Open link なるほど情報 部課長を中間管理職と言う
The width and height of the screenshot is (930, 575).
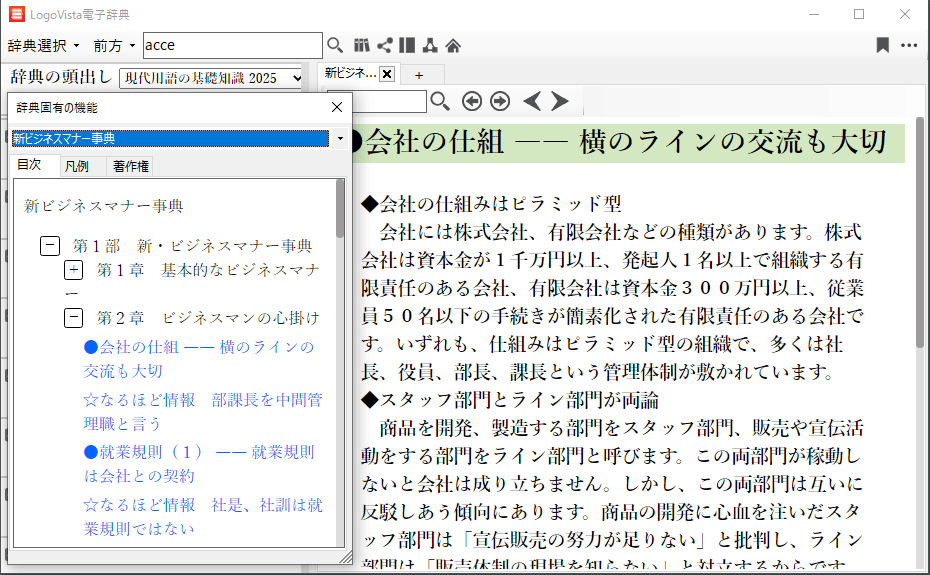point(203,411)
